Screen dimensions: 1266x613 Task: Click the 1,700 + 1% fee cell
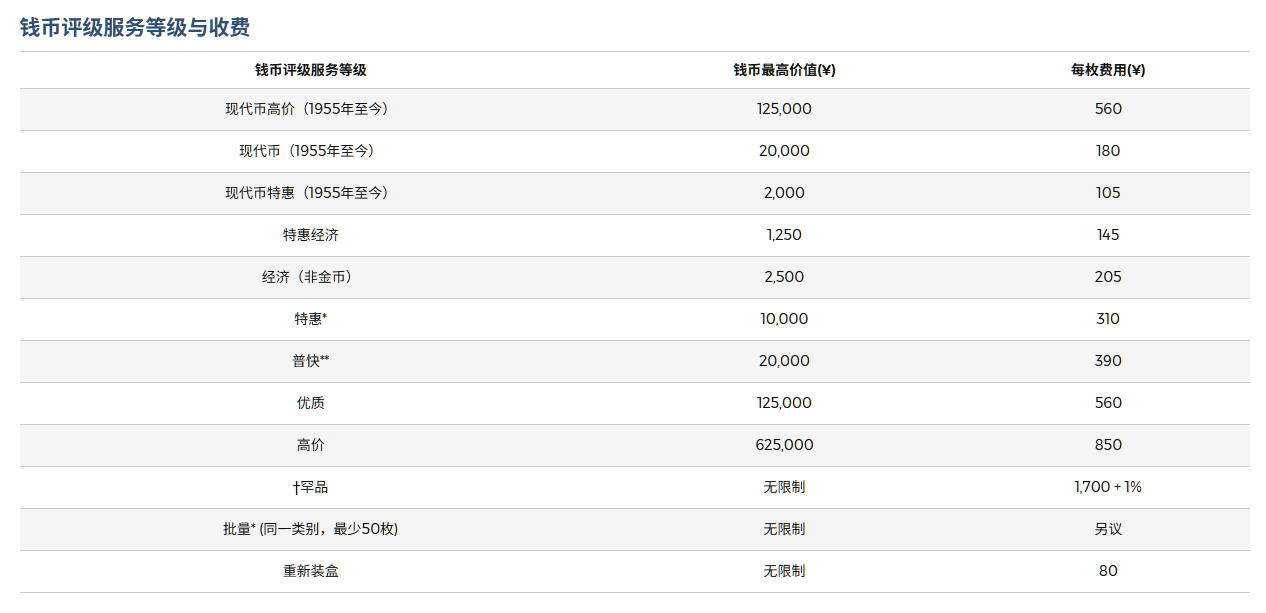click(1108, 487)
